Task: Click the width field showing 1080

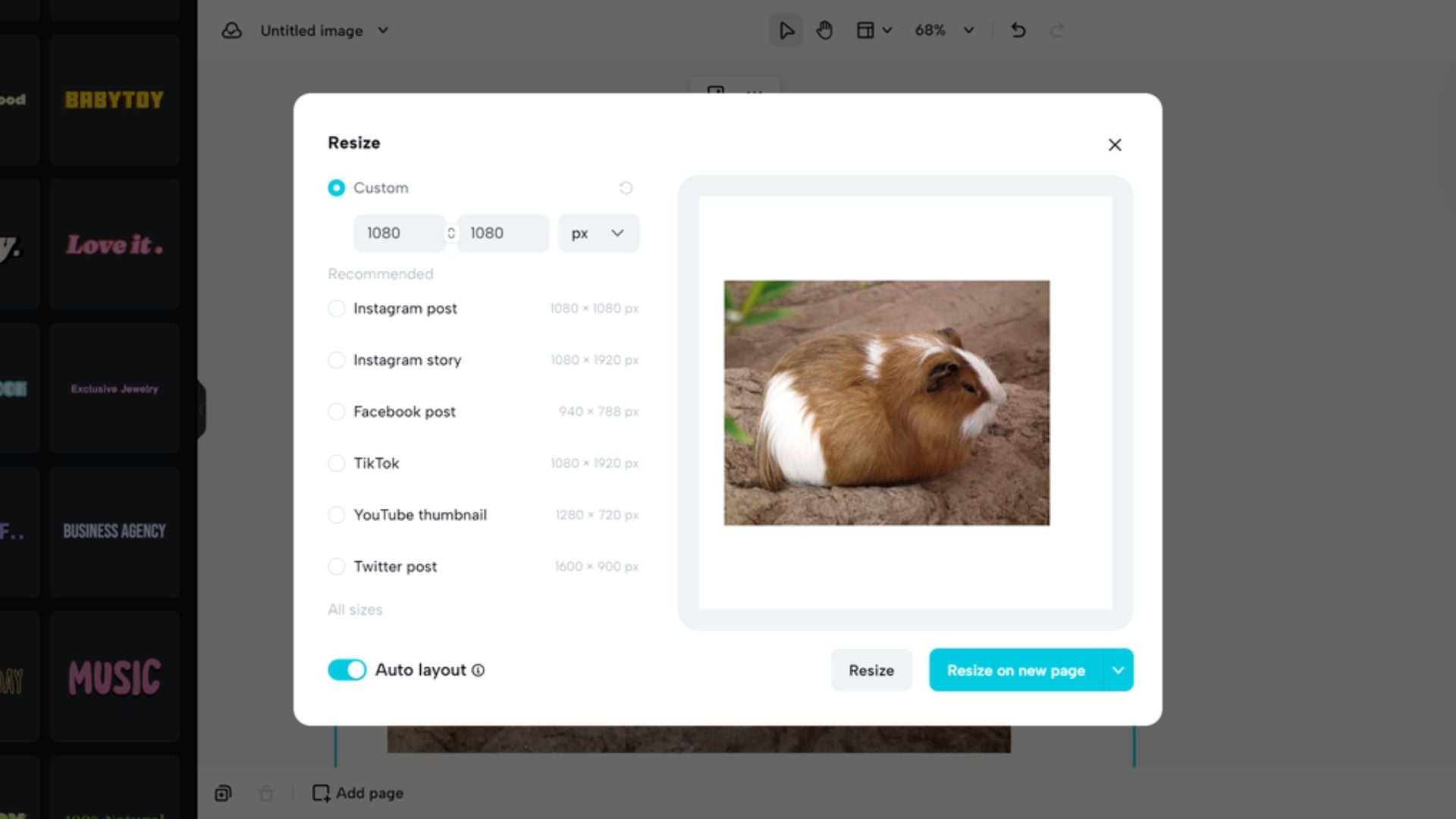Action: (398, 233)
